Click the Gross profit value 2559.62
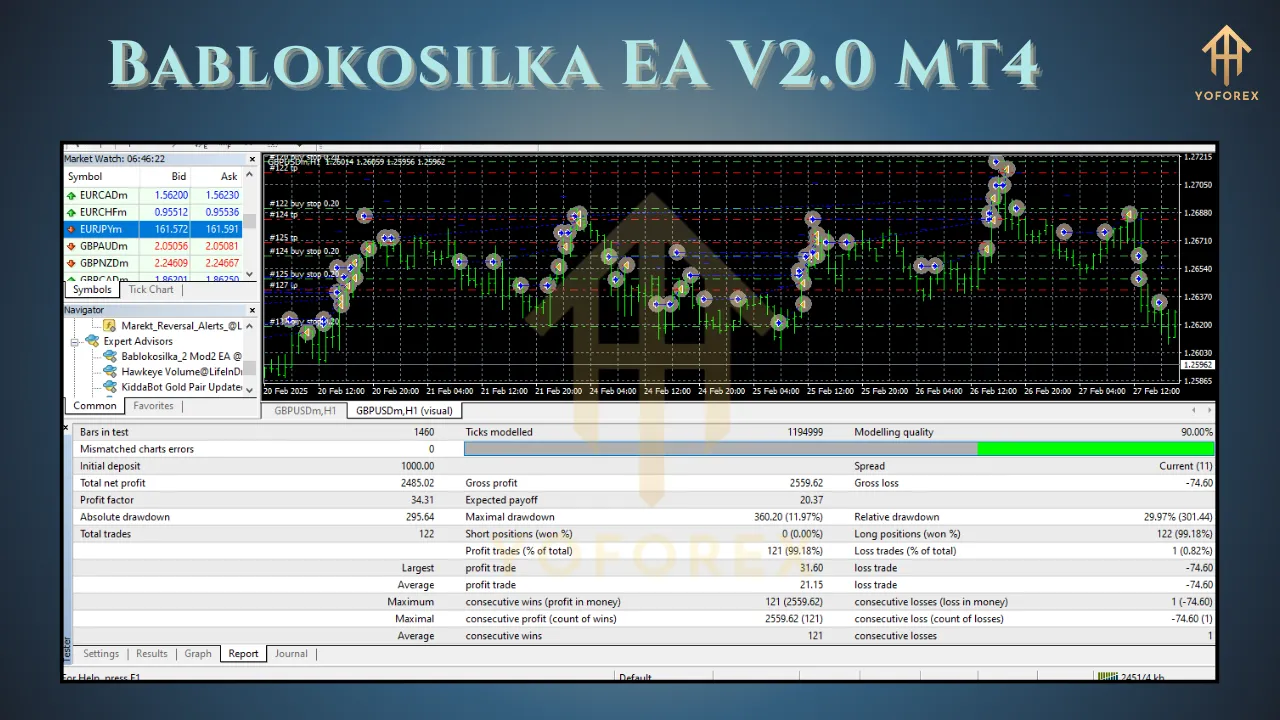 (x=805, y=483)
